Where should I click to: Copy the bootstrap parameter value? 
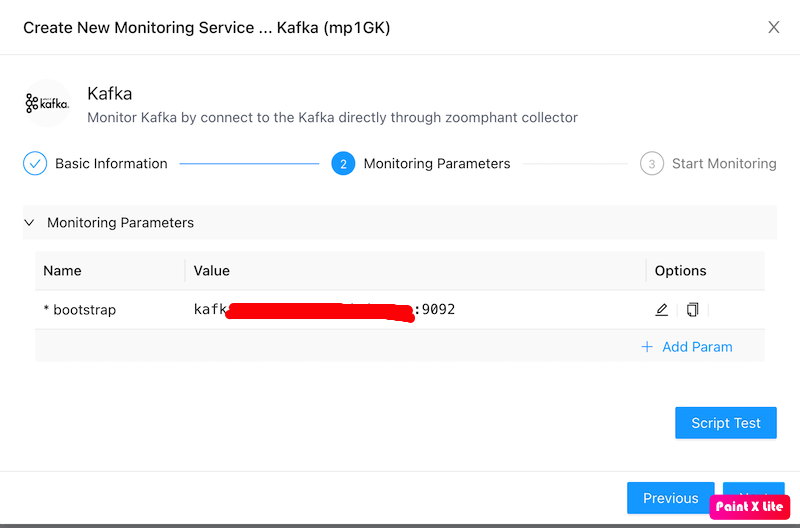click(x=692, y=310)
